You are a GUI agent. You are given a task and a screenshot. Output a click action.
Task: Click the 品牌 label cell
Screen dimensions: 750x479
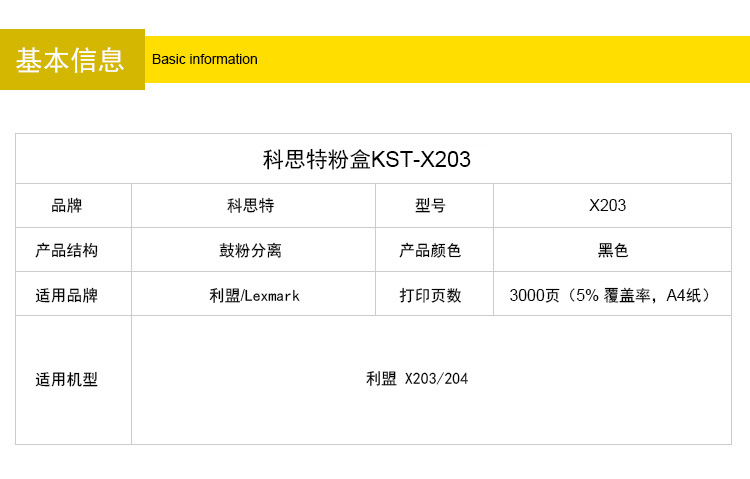[x=67, y=206]
